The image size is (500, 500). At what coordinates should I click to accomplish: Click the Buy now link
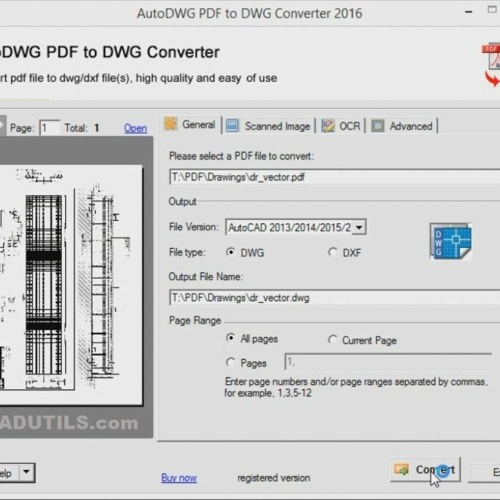point(179,478)
